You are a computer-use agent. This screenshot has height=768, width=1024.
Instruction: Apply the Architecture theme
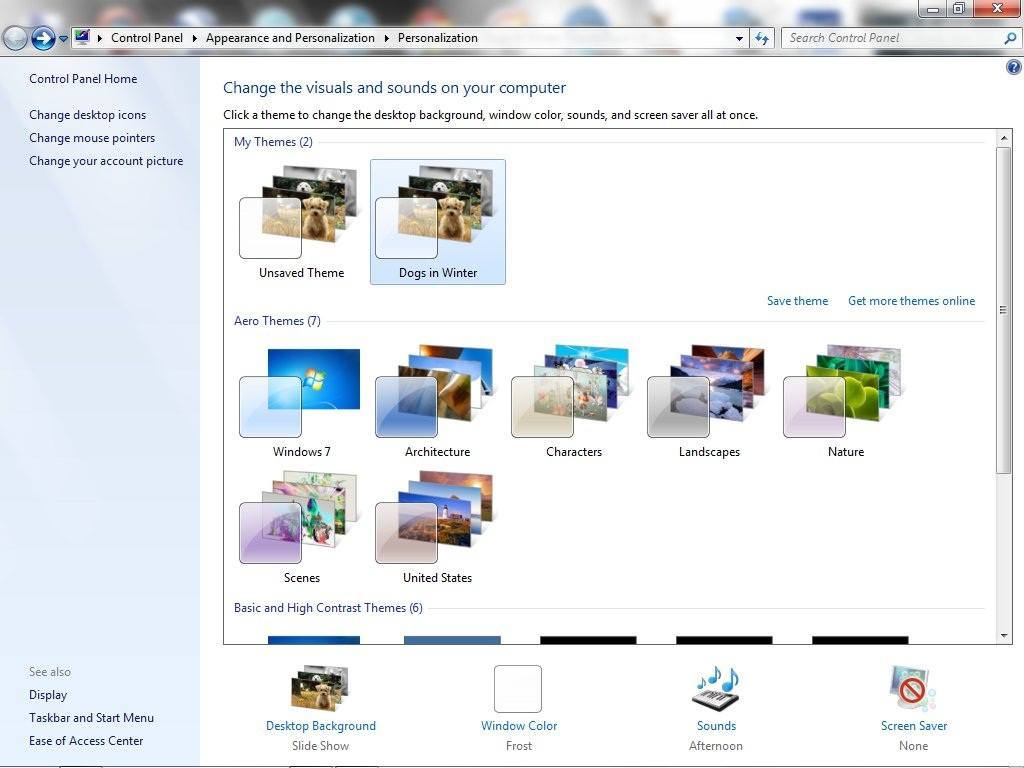tap(437, 401)
